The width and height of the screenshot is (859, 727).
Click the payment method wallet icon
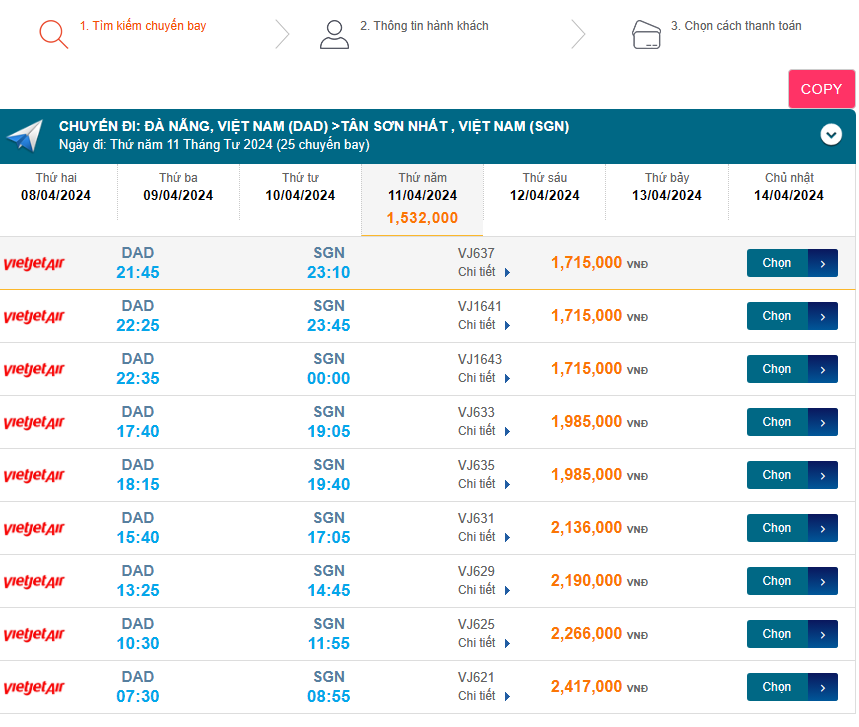[x=646, y=35]
